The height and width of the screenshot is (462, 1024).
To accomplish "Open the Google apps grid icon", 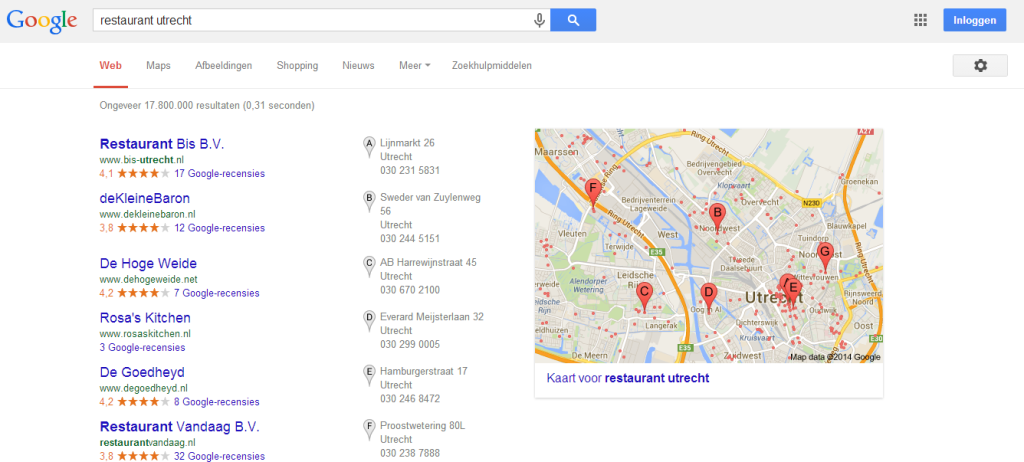I will pyautogui.click(x=920, y=20).
